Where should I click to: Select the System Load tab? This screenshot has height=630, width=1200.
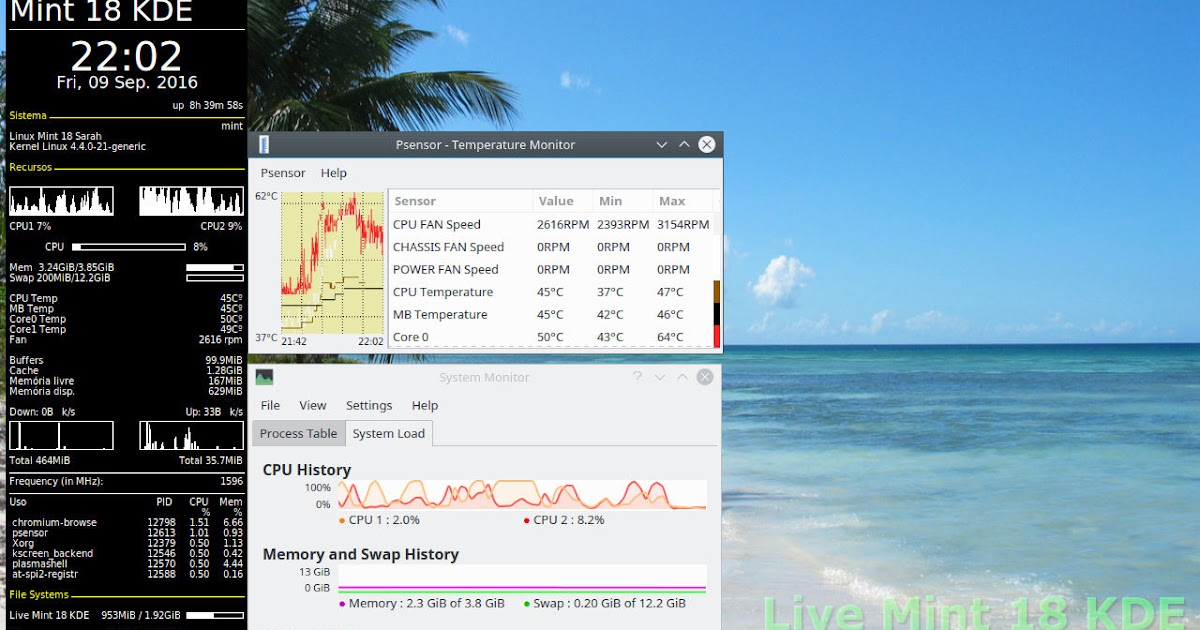(388, 433)
